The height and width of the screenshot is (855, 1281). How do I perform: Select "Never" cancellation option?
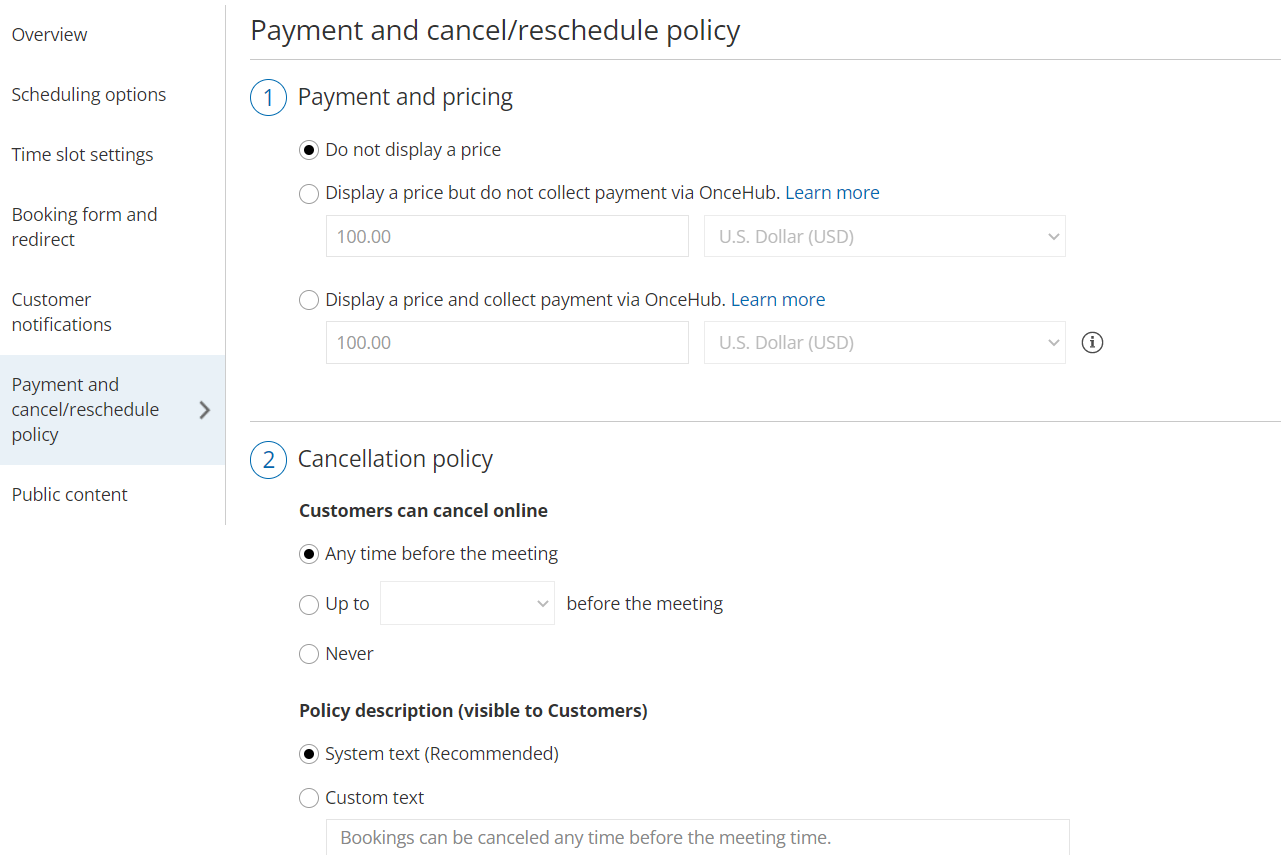pos(310,654)
